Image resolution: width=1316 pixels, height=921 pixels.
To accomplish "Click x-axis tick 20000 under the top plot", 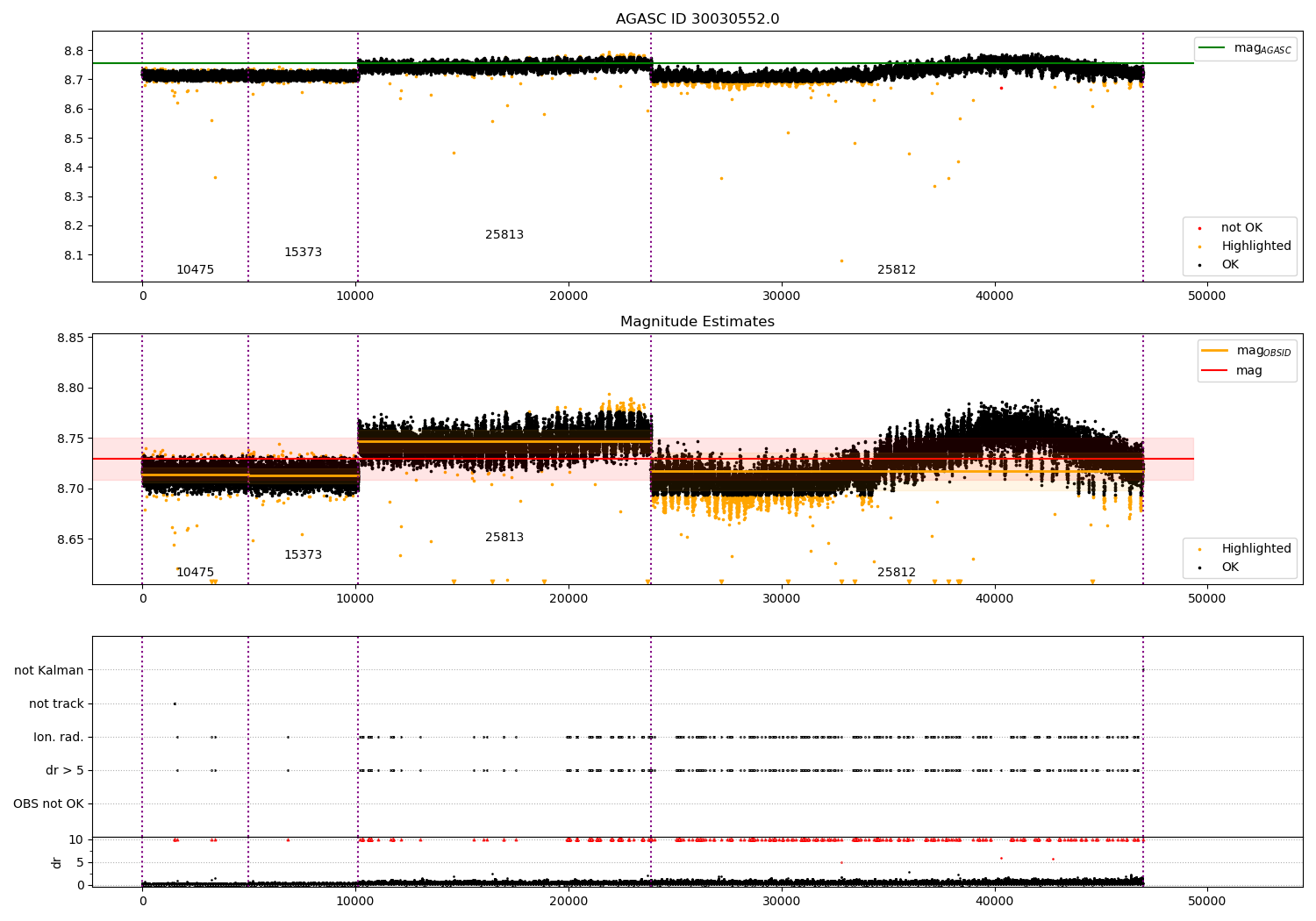I will tap(569, 296).
